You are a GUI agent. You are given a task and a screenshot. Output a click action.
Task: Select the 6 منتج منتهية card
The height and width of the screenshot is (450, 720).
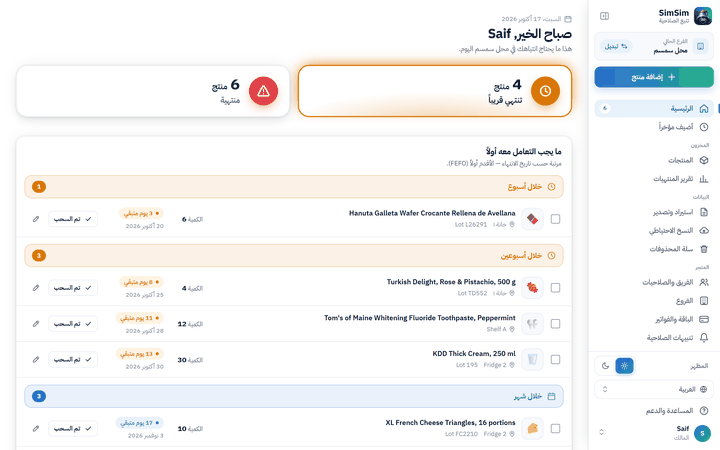pyautogui.click(x=153, y=91)
